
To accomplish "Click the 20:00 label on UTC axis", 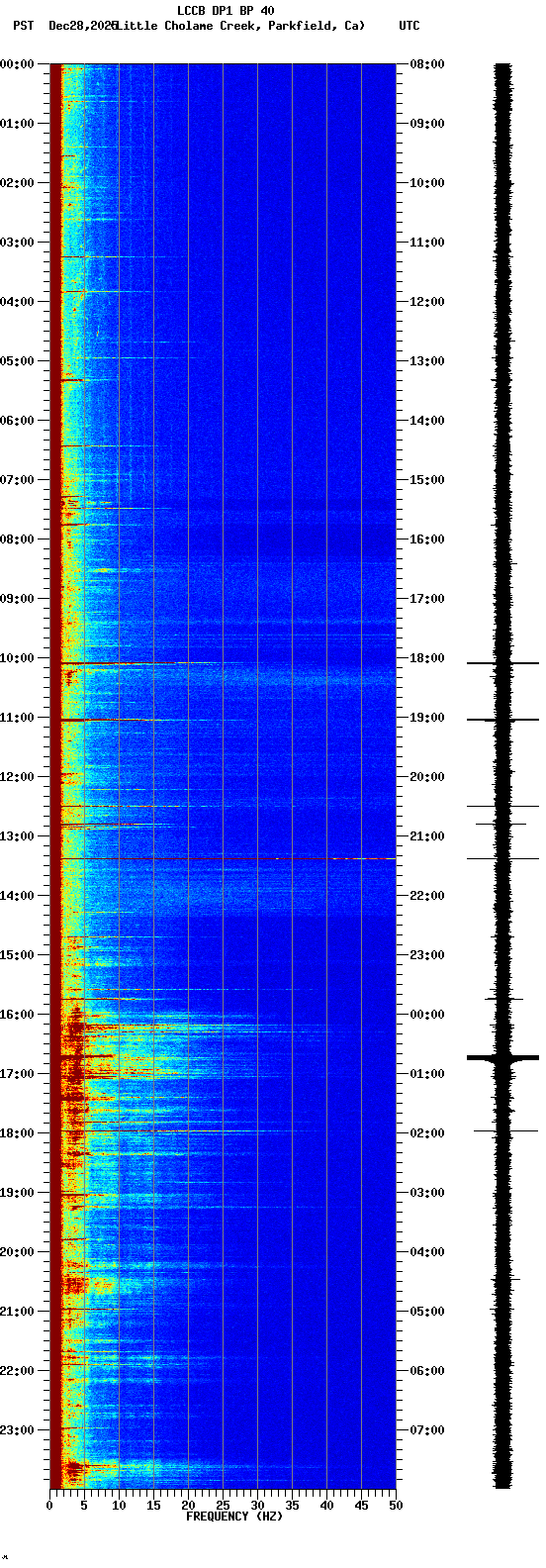I will pyautogui.click(x=427, y=777).
